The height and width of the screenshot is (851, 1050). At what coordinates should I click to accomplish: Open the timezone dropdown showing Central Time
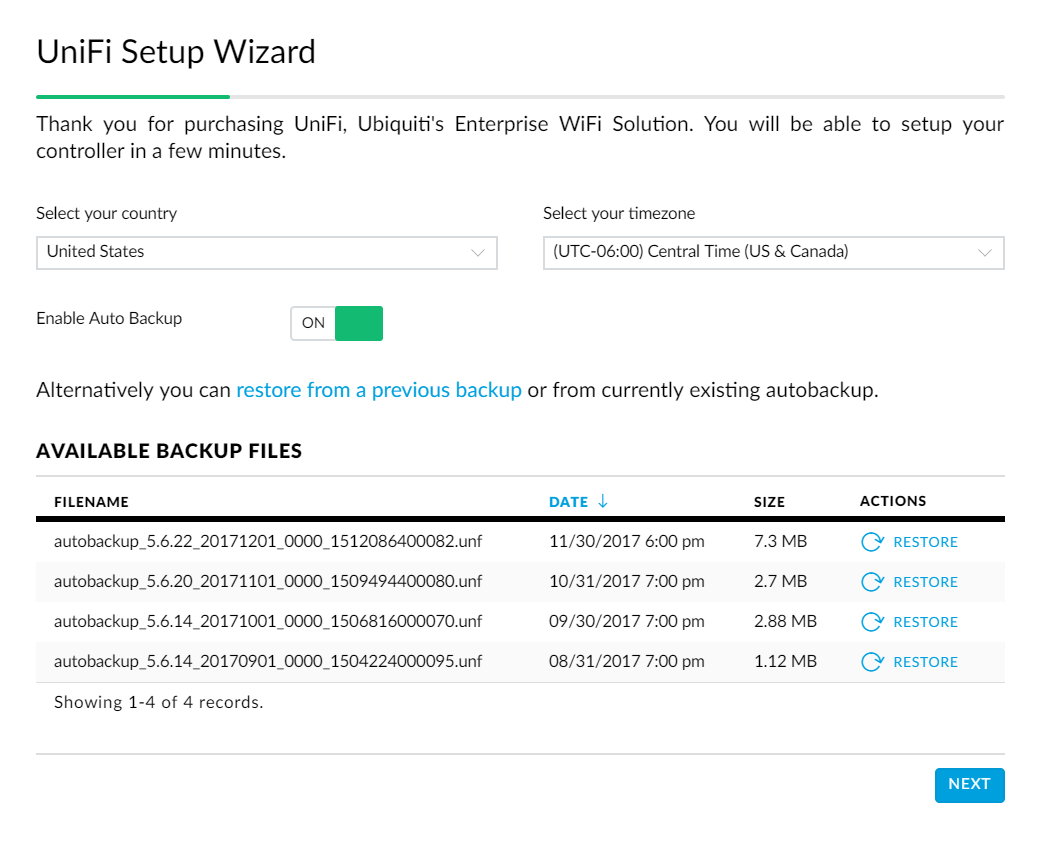[x=772, y=252]
